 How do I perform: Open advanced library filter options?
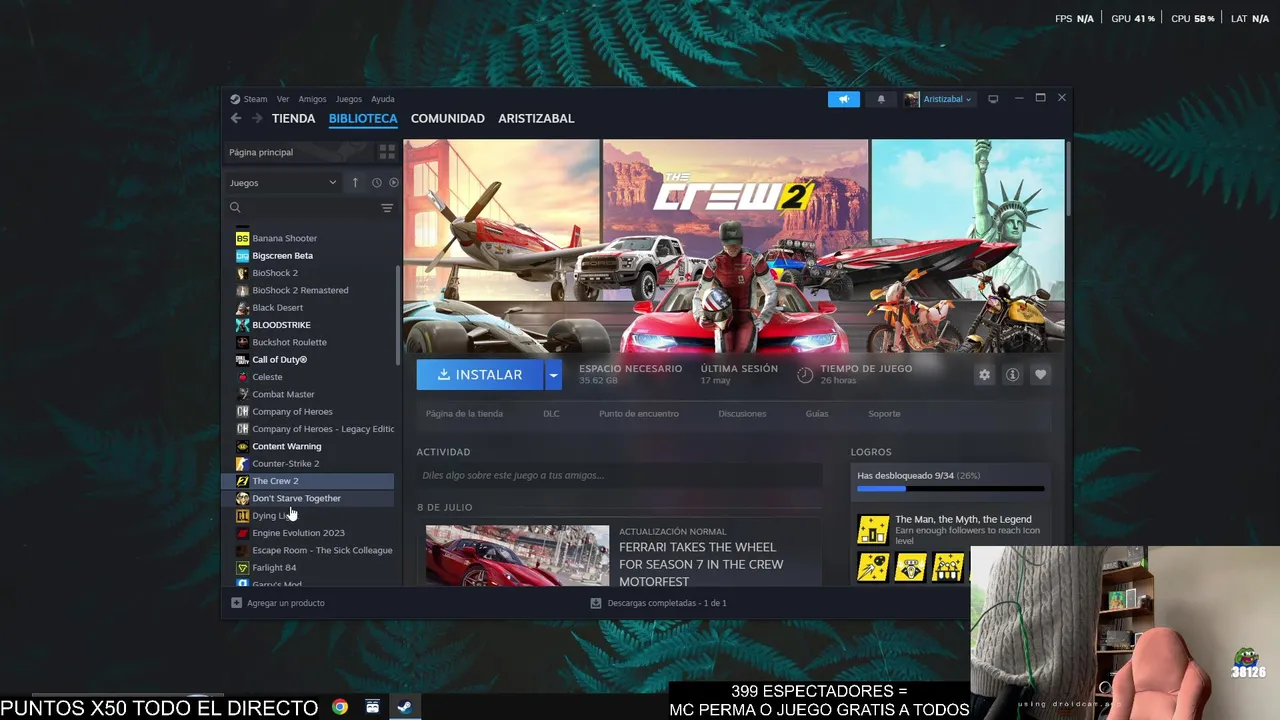pyautogui.click(x=387, y=208)
